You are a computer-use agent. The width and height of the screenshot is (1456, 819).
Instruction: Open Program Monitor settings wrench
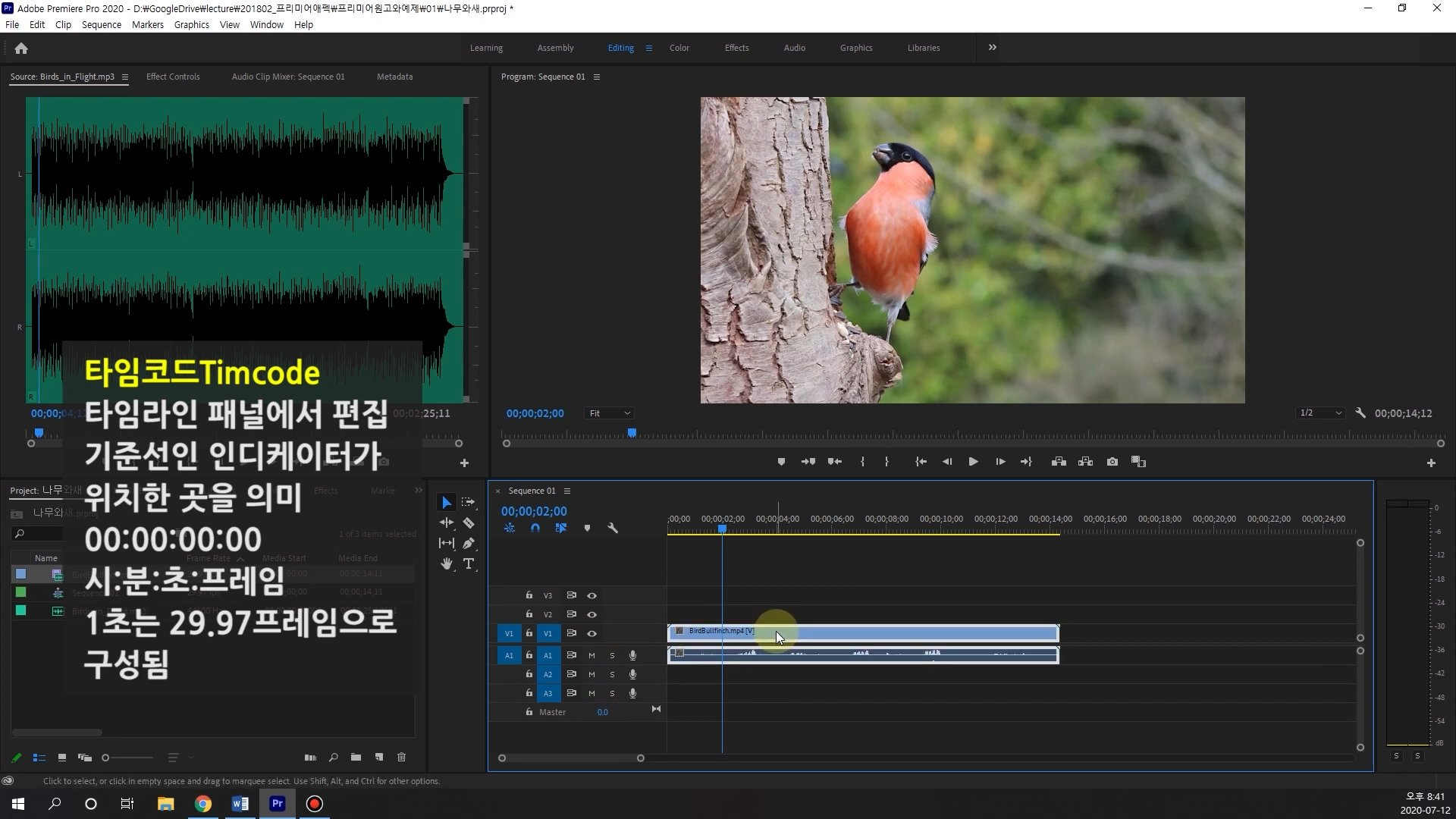[1360, 413]
